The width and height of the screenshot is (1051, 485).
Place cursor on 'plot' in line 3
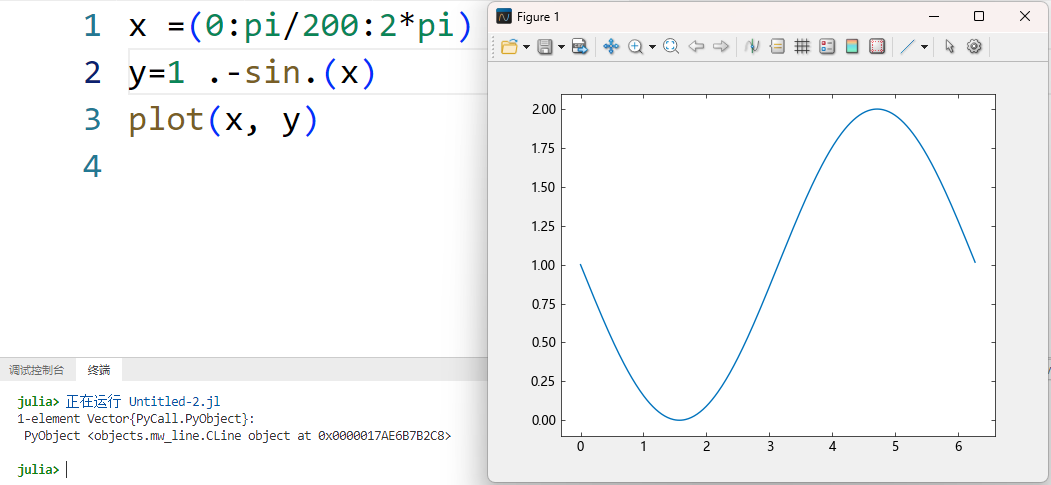click(167, 120)
